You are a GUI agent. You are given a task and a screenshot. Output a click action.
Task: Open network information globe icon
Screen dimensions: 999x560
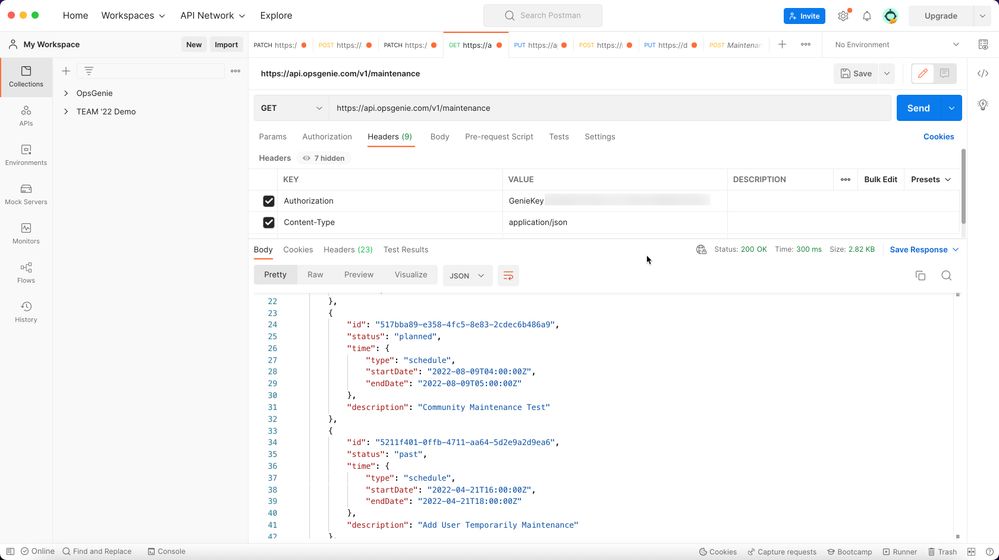pos(701,250)
